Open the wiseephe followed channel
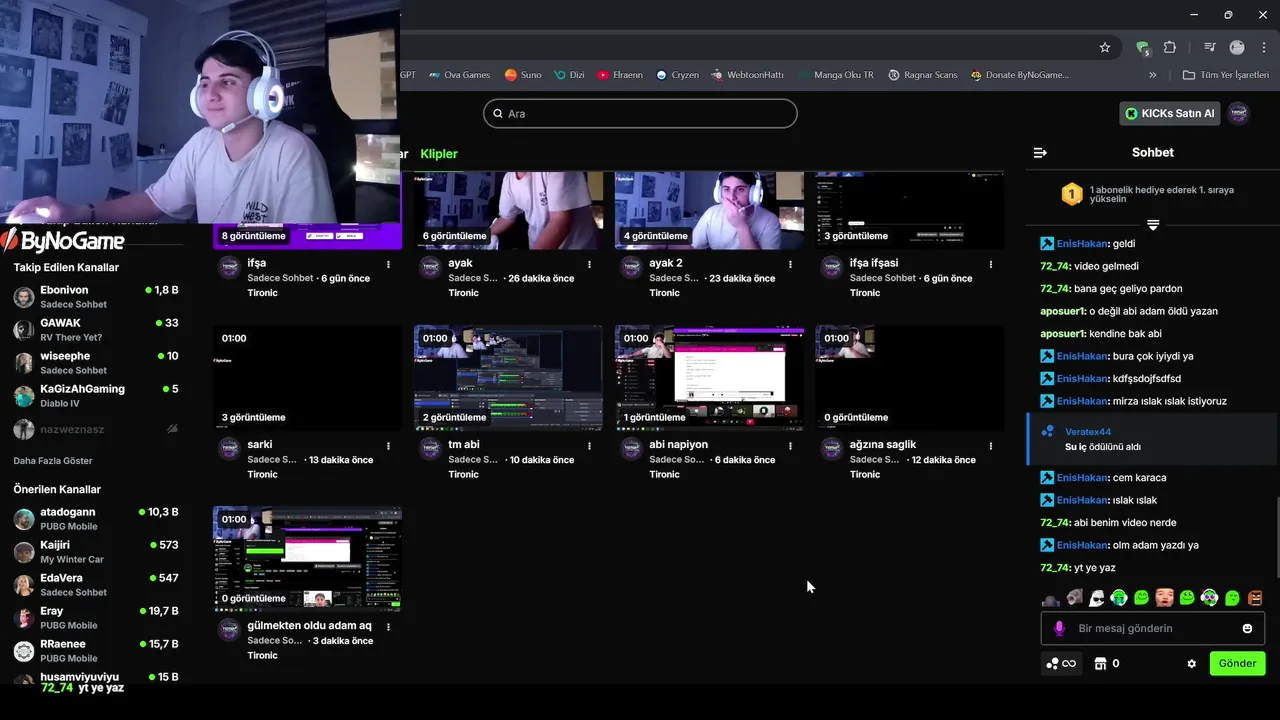 pyautogui.click(x=96, y=362)
